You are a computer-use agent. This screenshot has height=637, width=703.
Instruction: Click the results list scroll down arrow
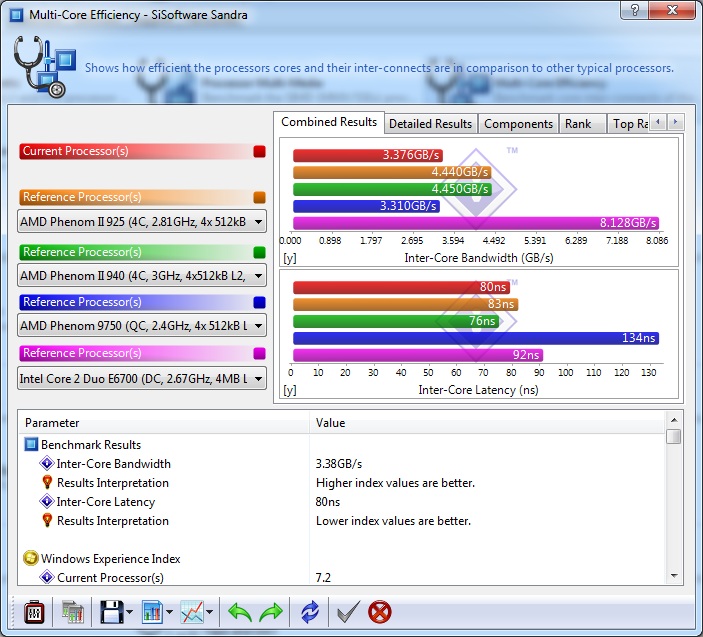(x=673, y=576)
